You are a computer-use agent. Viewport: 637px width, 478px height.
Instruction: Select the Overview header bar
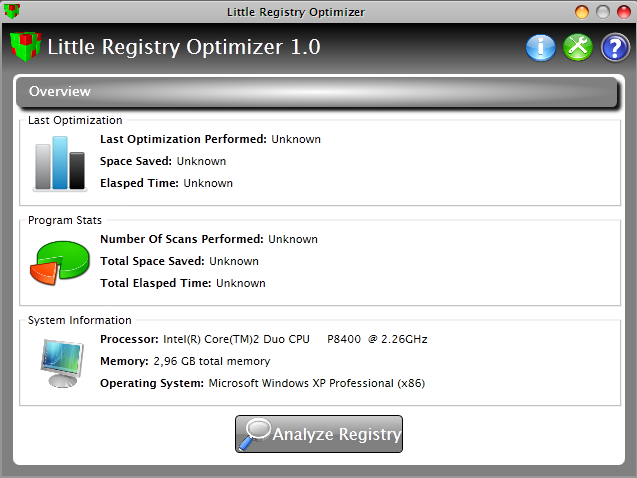[317, 92]
